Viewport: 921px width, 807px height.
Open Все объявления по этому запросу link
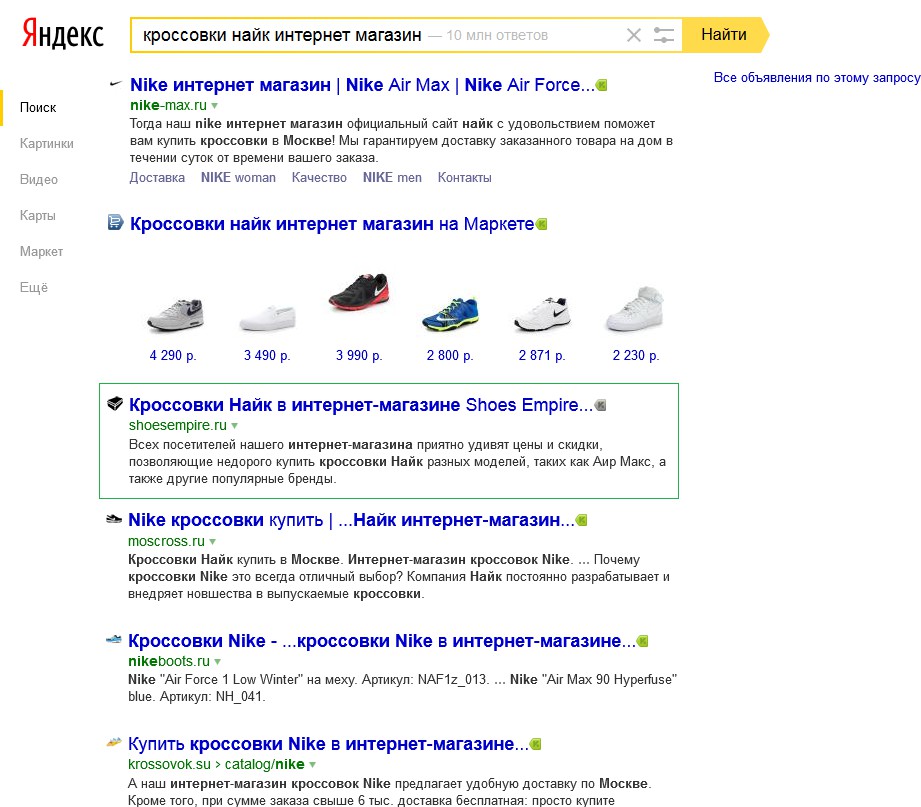click(816, 78)
